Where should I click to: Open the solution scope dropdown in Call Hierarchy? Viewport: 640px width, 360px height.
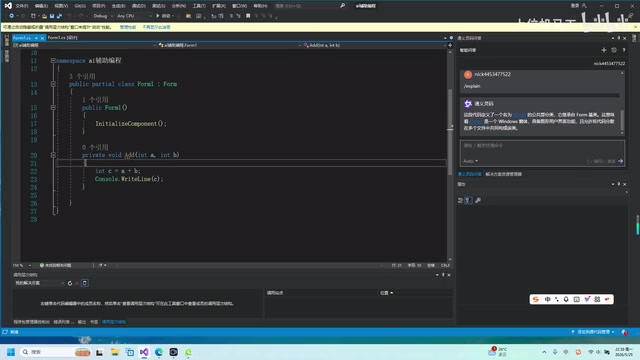pos(40,283)
